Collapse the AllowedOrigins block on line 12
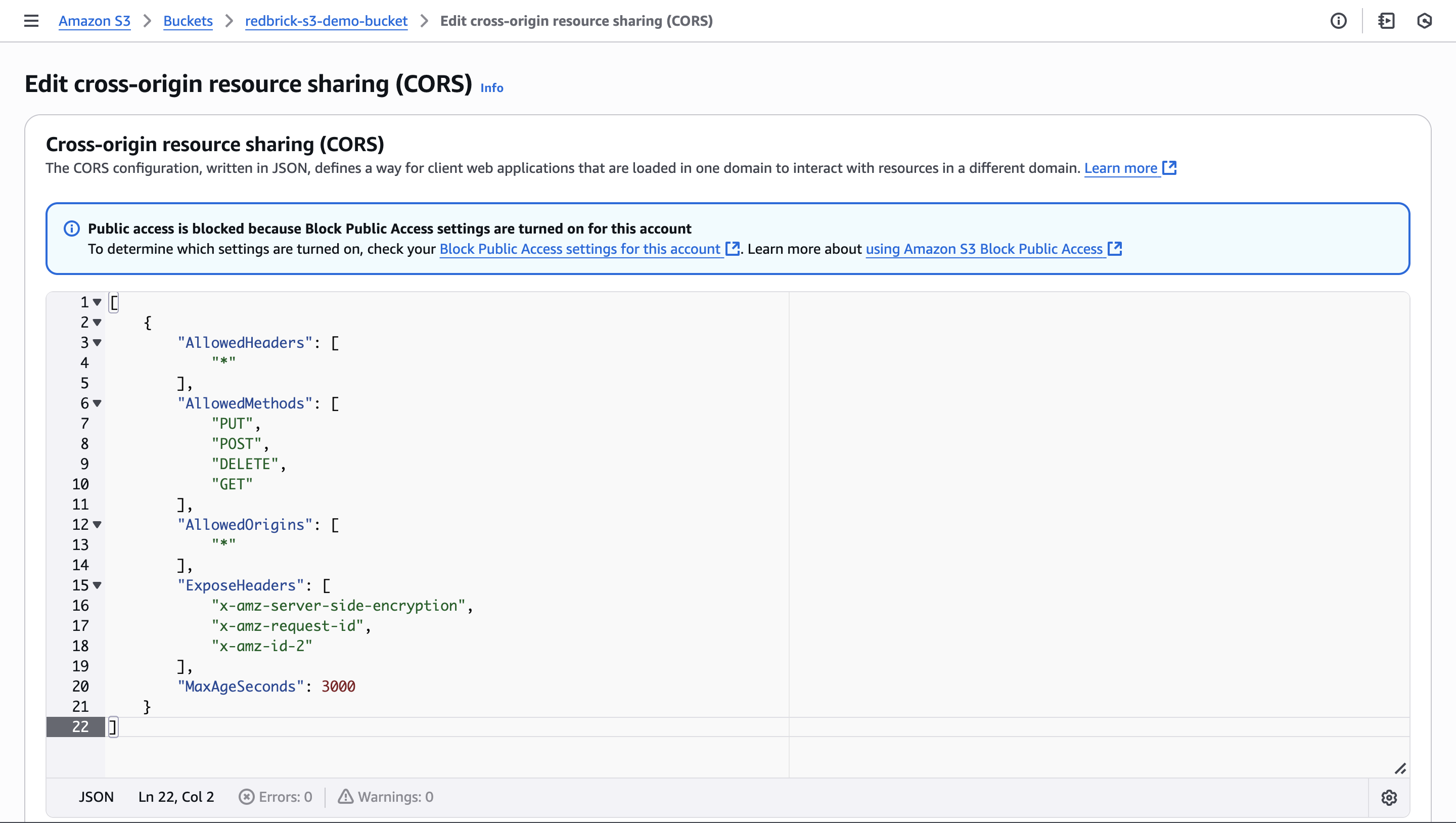 (x=97, y=525)
